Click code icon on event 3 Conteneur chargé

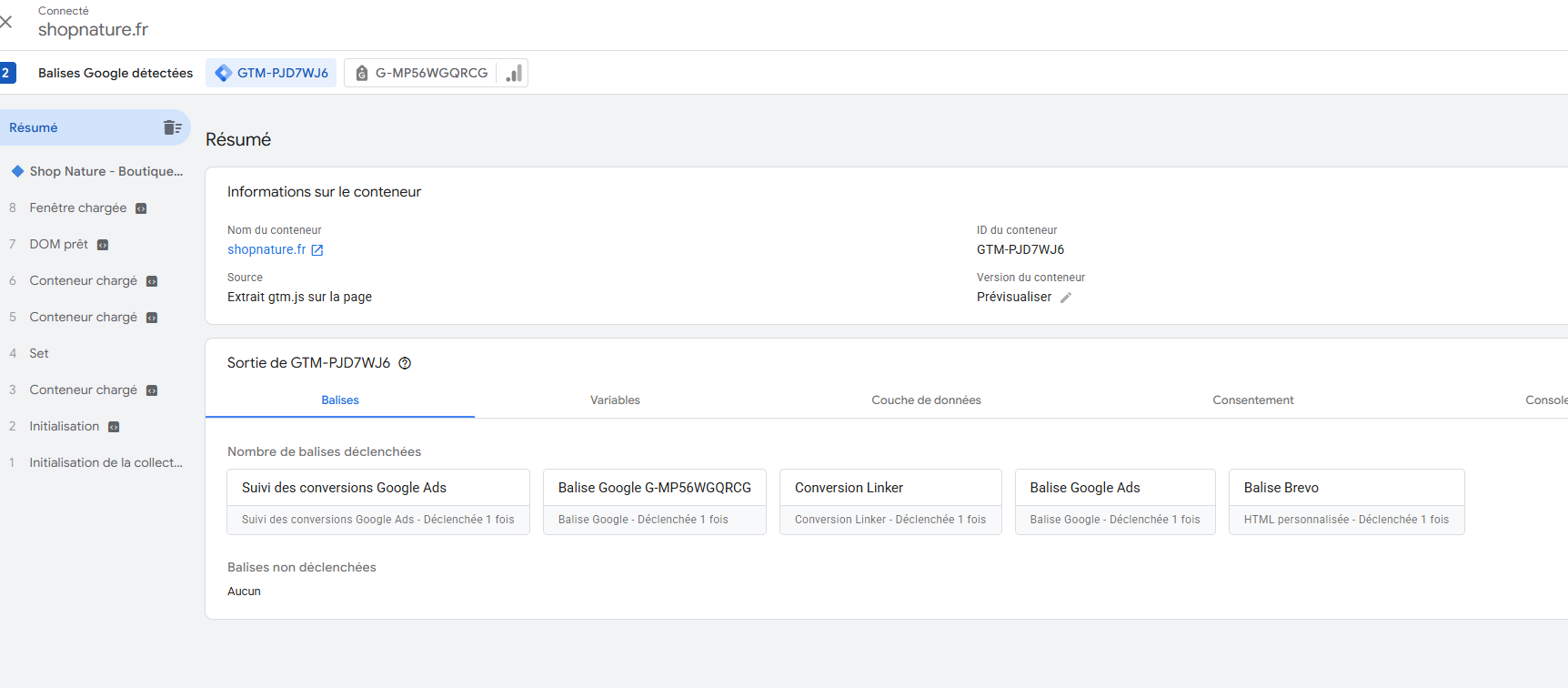click(x=152, y=390)
